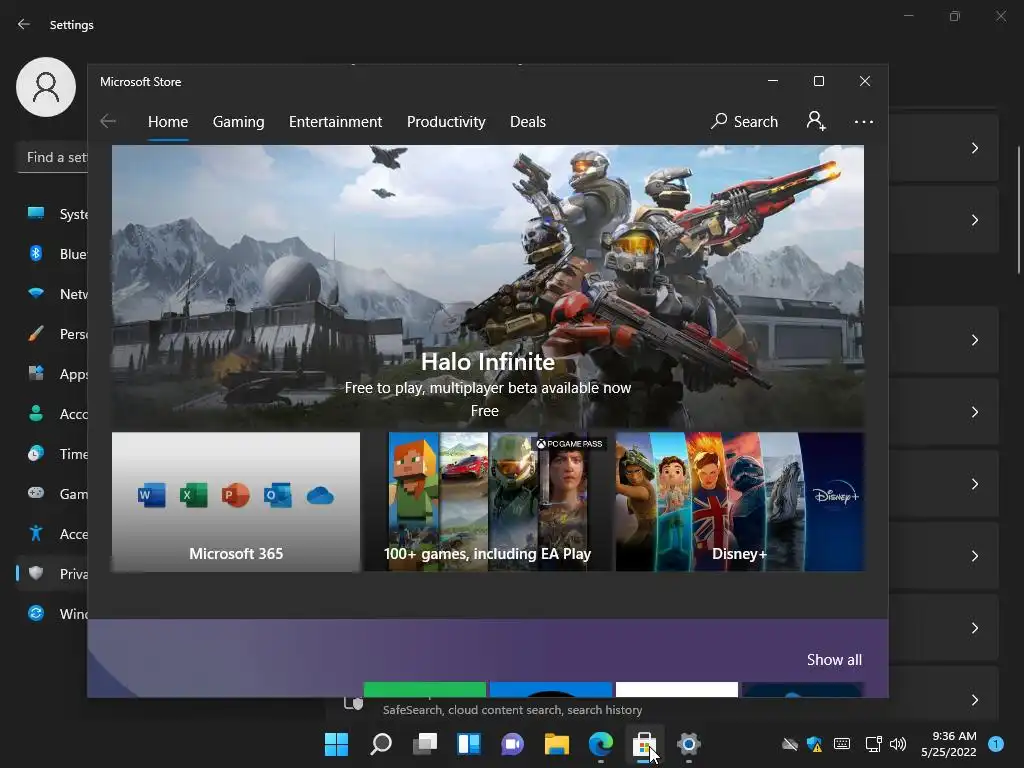Switch to the Home tab in Store
Screen dimensions: 1024x768
click(168, 121)
